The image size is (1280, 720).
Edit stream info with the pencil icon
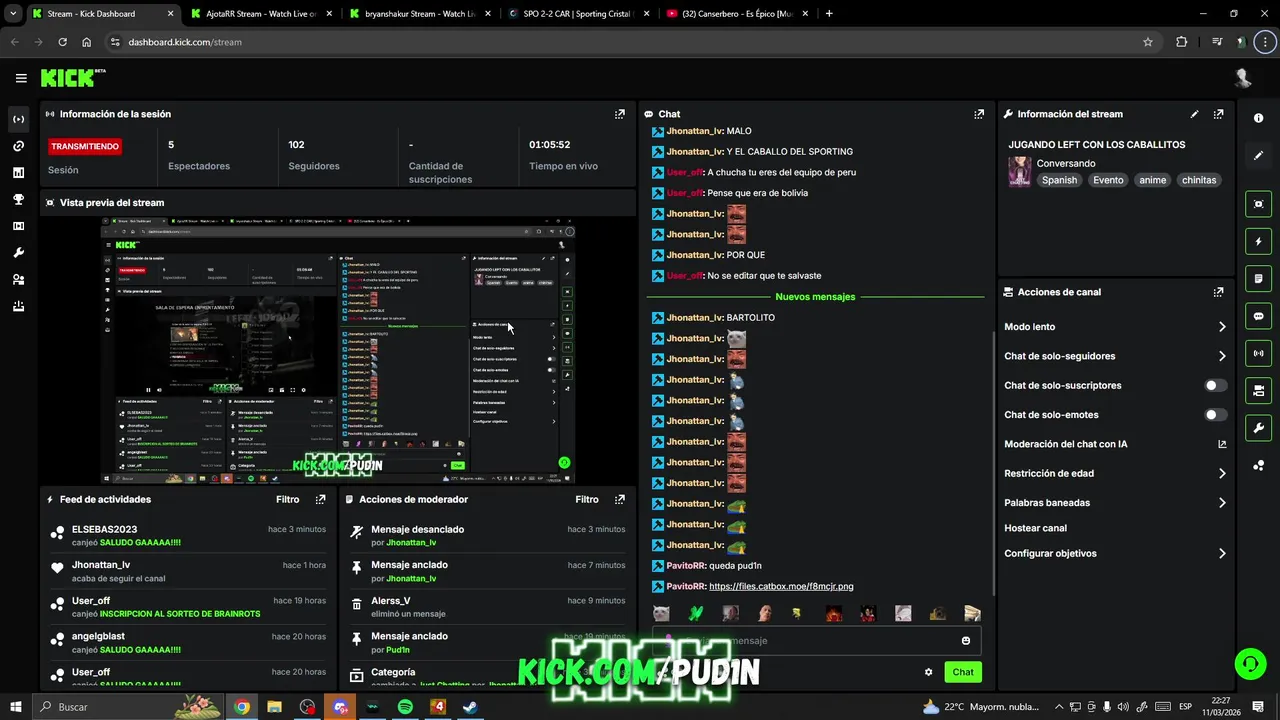(x=1194, y=114)
